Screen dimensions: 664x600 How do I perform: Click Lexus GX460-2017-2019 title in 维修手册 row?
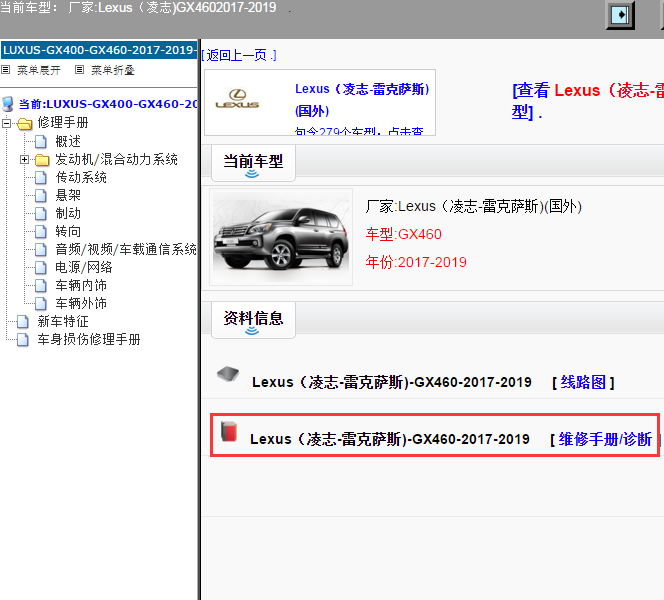[x=390, y=439]
